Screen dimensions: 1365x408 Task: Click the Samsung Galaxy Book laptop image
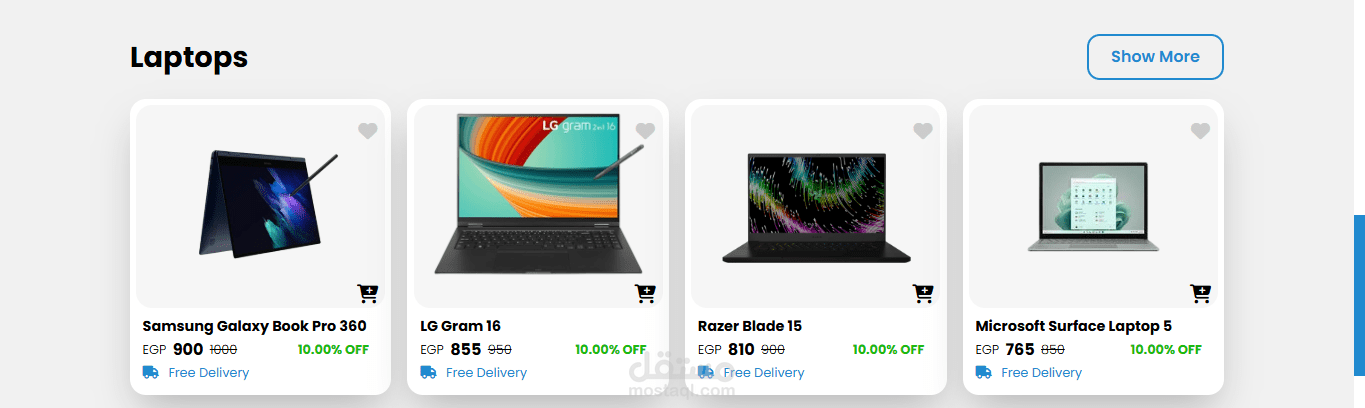tap(264, 201)
